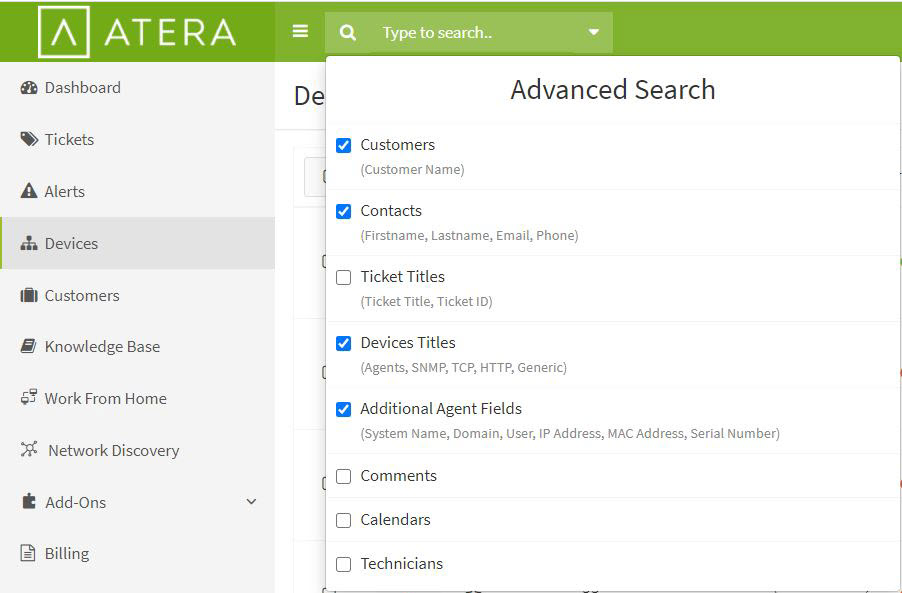
Task: Click the Network Discovery icon
Action: point(29,449)
